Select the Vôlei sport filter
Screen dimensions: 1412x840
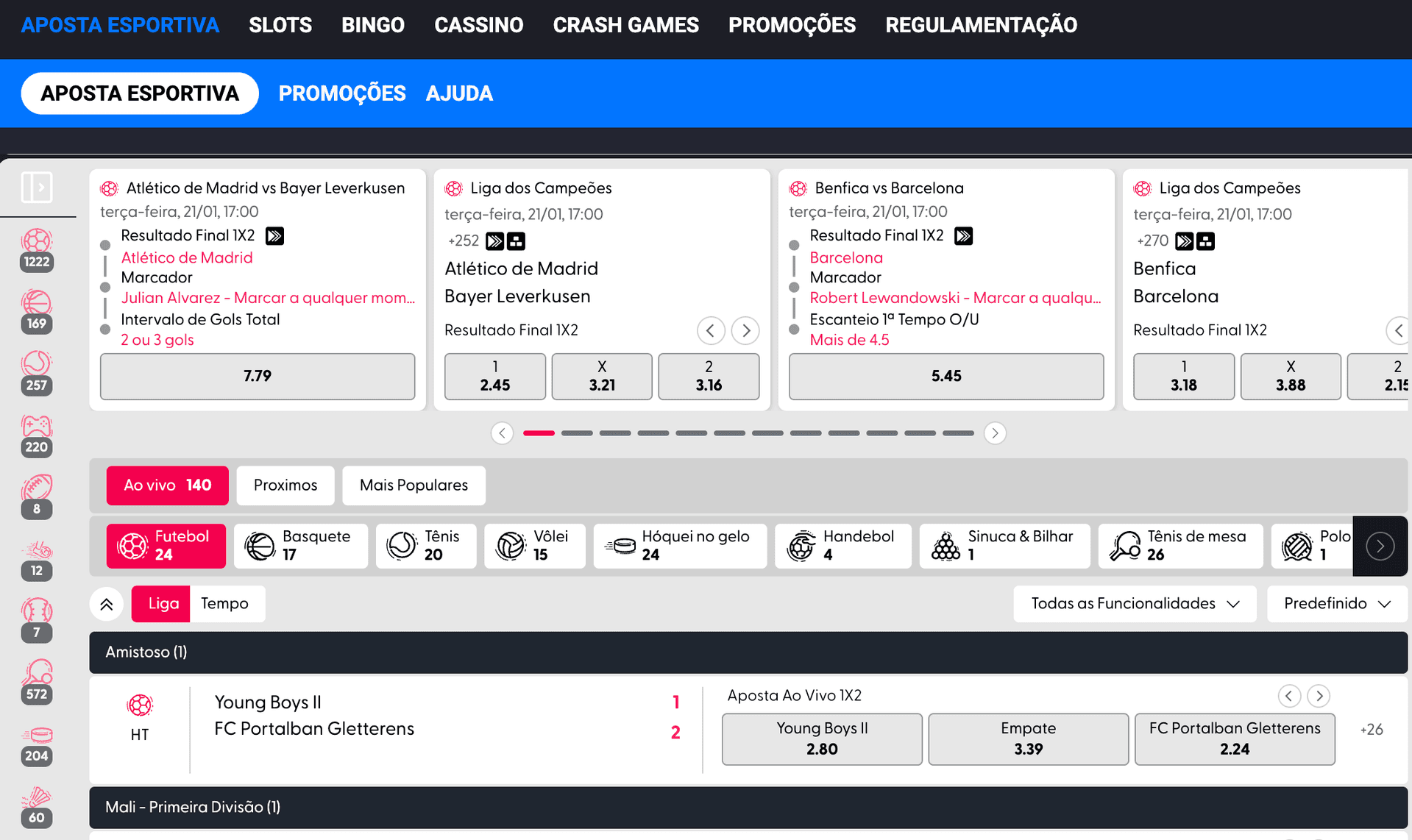click(x=535, y=546)
